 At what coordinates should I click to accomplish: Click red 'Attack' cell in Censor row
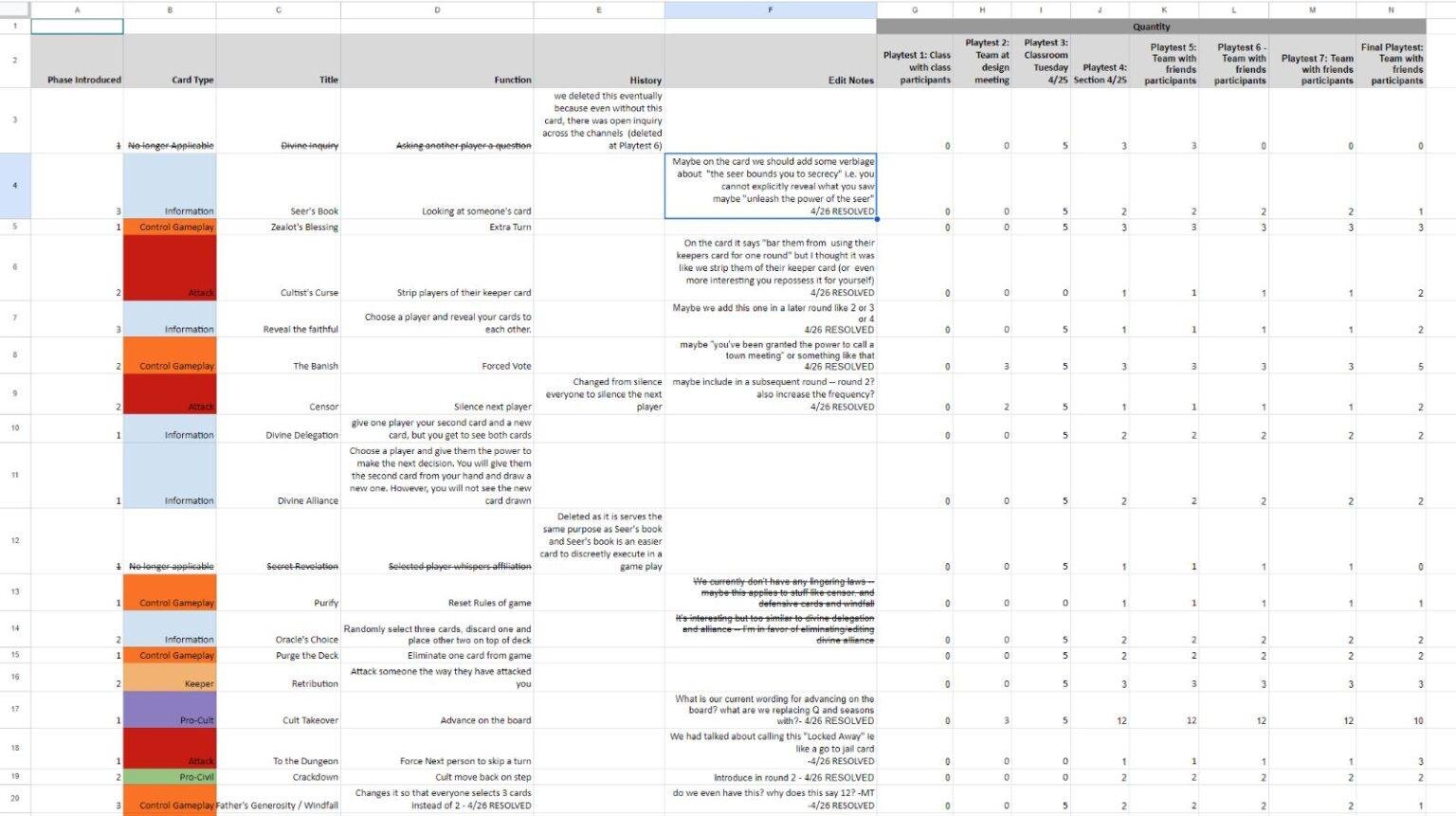coord(170,394)
